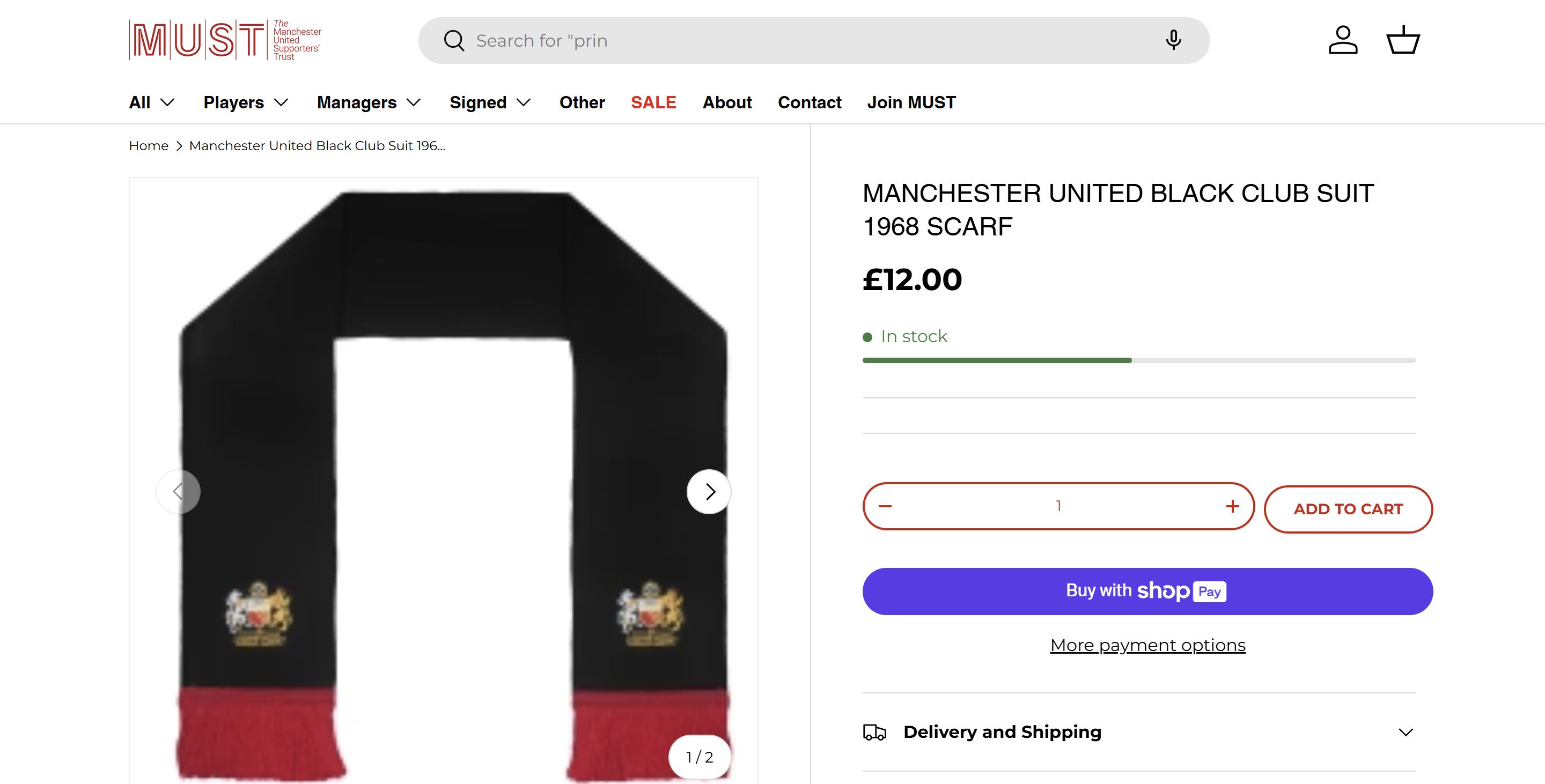Decrease quantity with the minus button

(x=885, y=506)
